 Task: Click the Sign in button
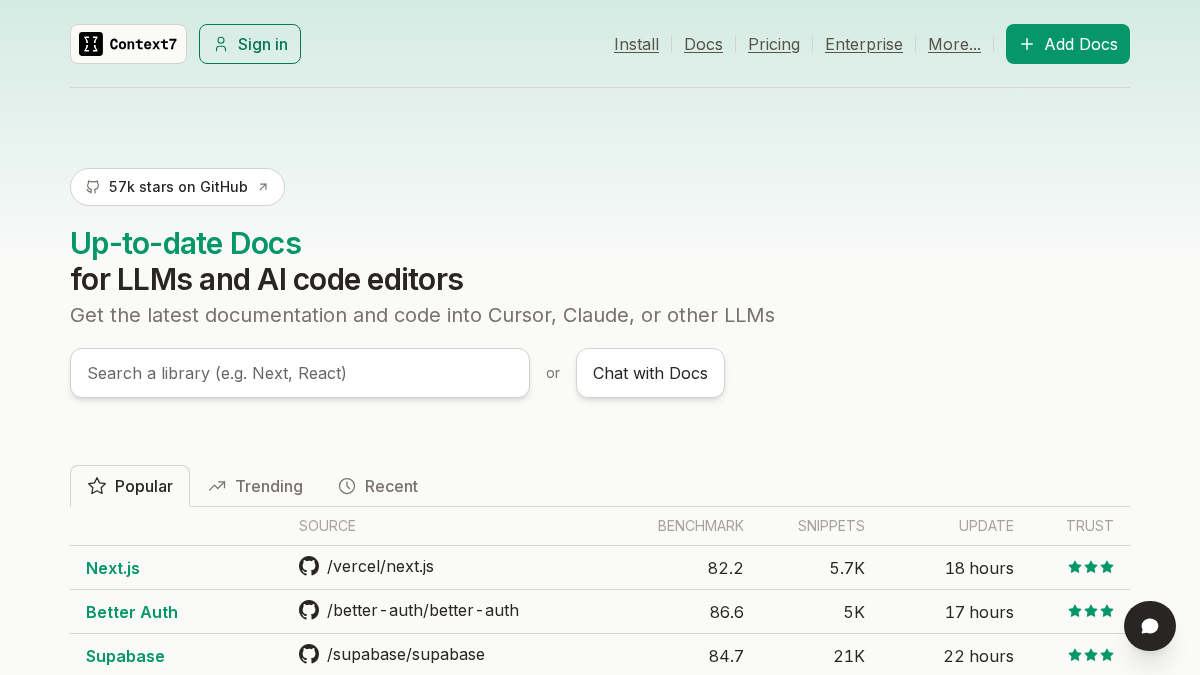[250, 44]
